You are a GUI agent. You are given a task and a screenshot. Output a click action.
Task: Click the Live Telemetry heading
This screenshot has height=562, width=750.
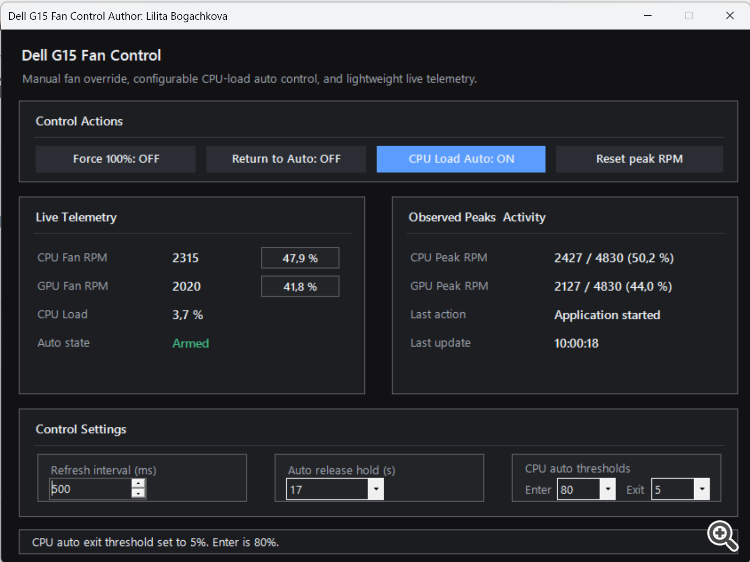tap(76, 217)
